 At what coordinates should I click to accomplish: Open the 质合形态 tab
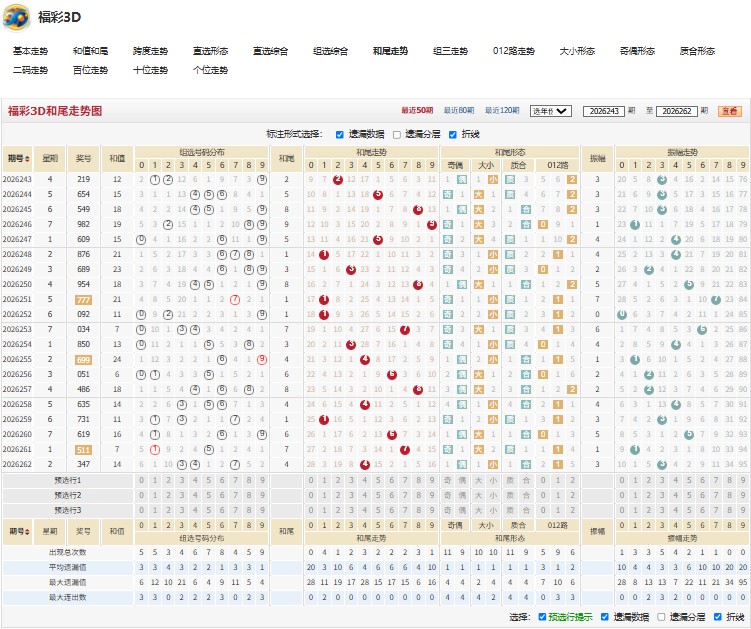pyautogui.click(x=697, y=51)
